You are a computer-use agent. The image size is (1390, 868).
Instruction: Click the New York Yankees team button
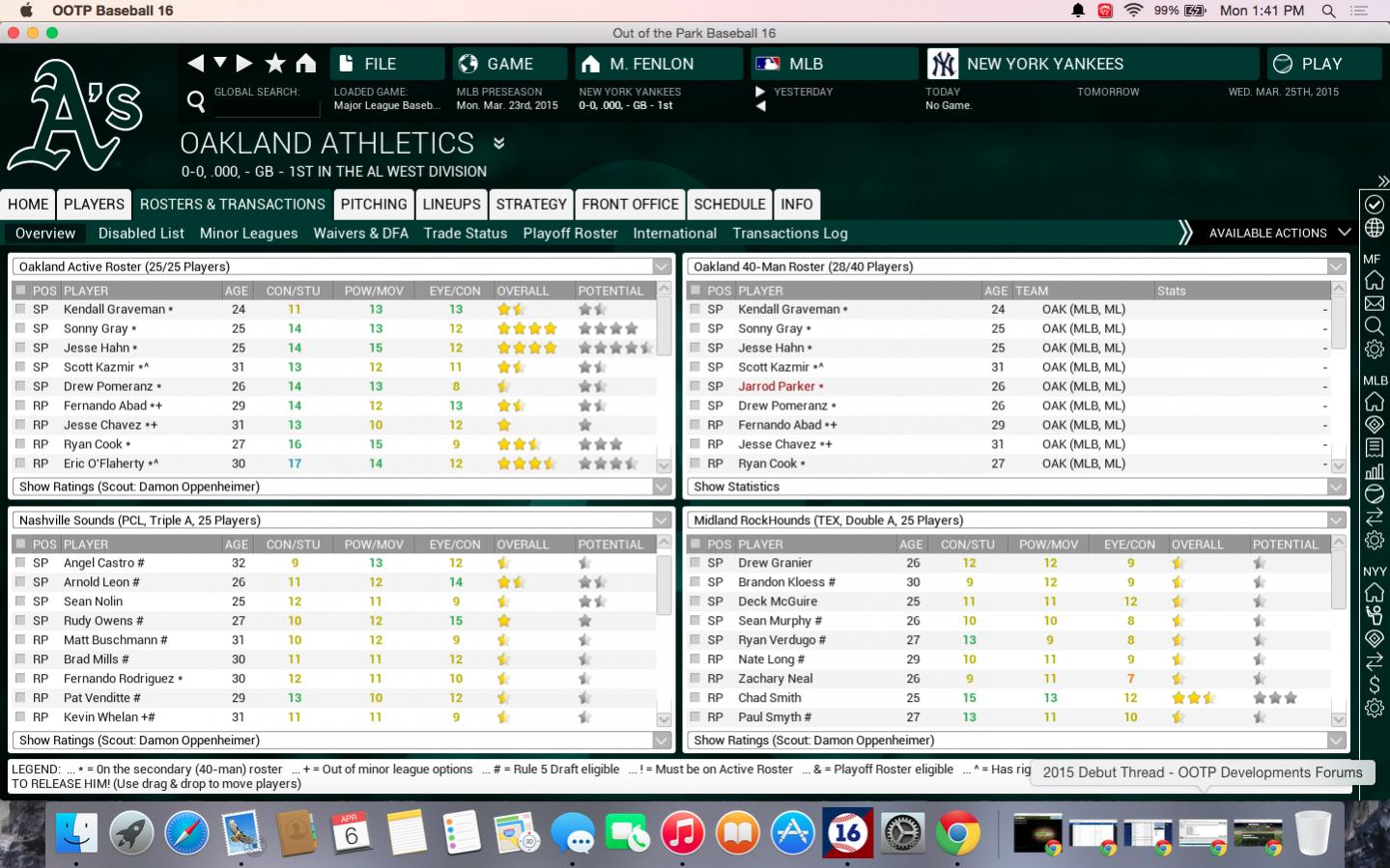[x=1092, y=64]
